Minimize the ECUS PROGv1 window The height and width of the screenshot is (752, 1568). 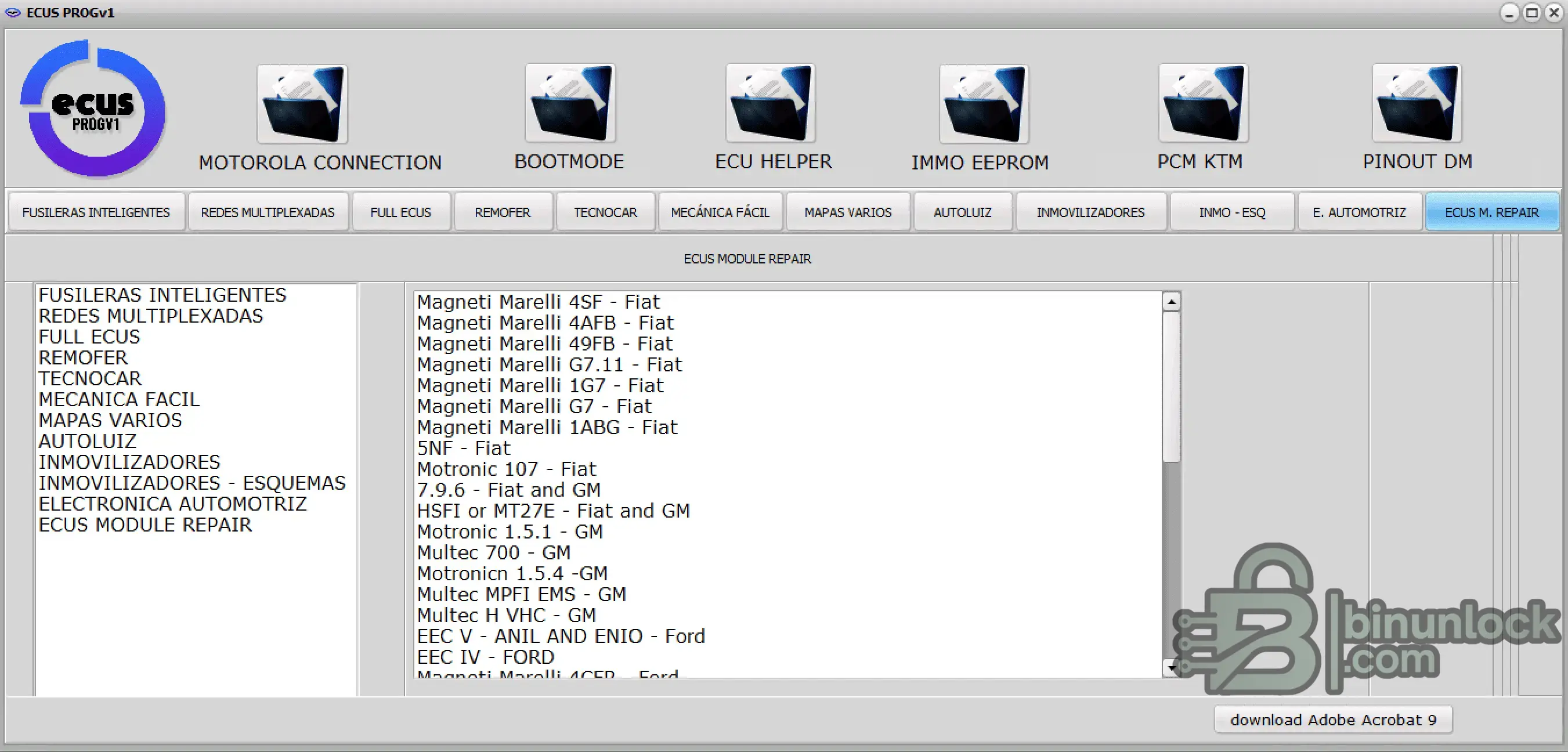click(x=1509, y=12)
